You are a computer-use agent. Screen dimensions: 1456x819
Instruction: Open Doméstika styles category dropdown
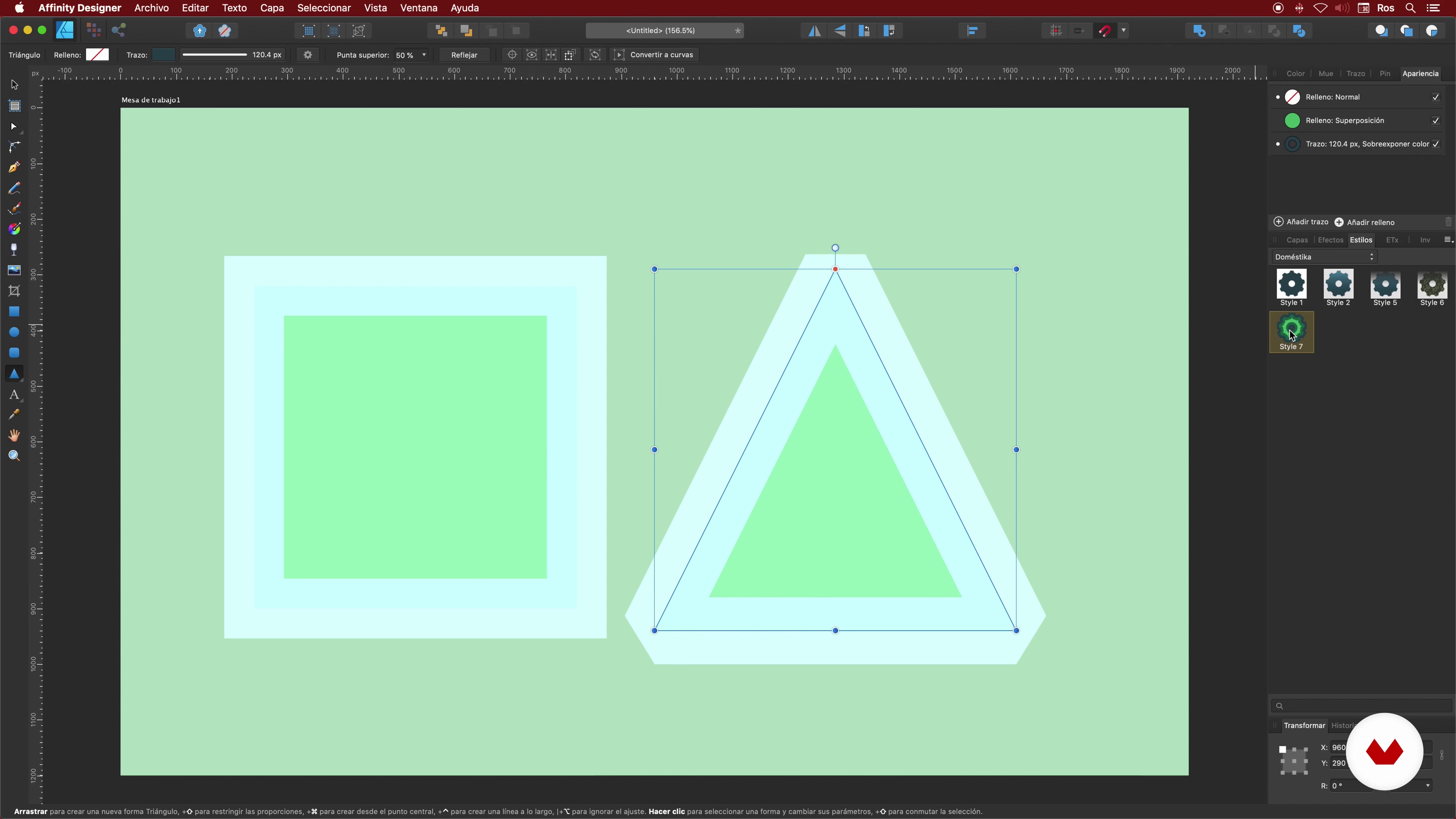[1324, 257]
